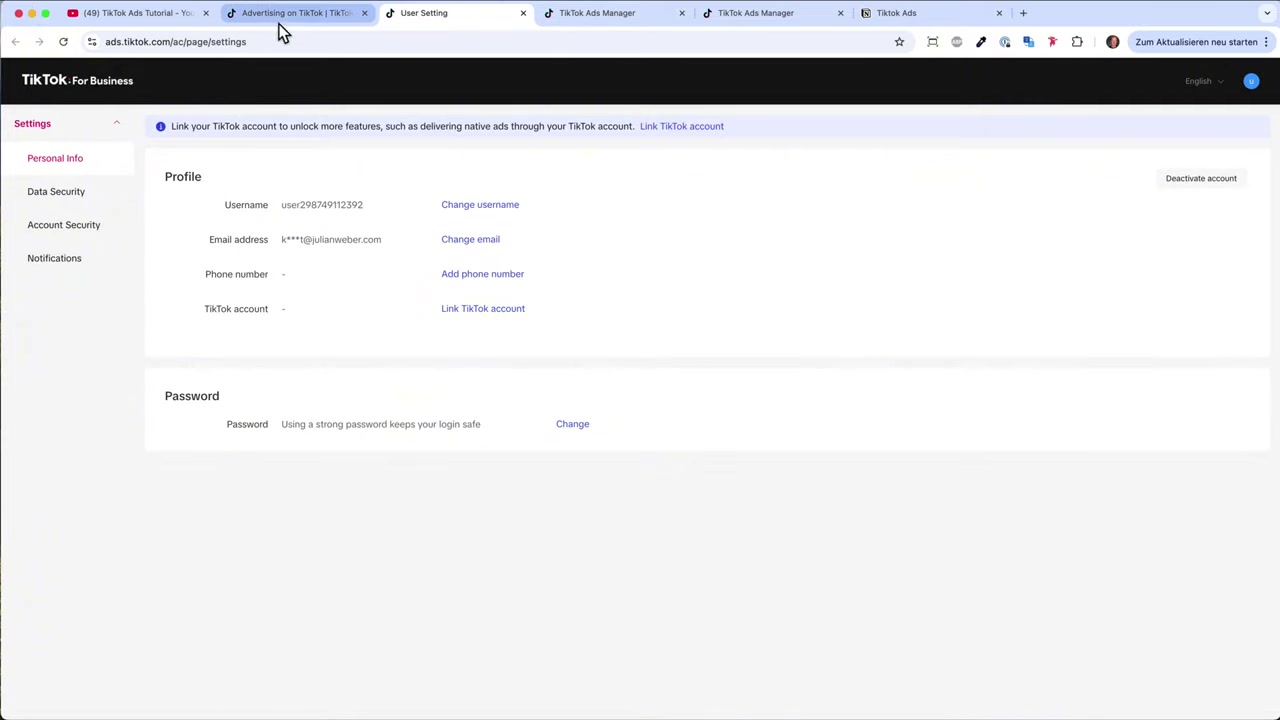Click 'Using a strong password' description text
The height and width of the screenshot is (720, 1280).
click(381, 424)
